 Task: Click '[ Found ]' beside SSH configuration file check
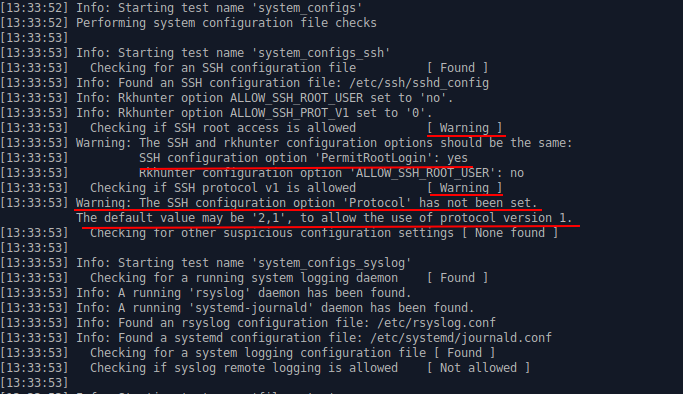point(457,67)
